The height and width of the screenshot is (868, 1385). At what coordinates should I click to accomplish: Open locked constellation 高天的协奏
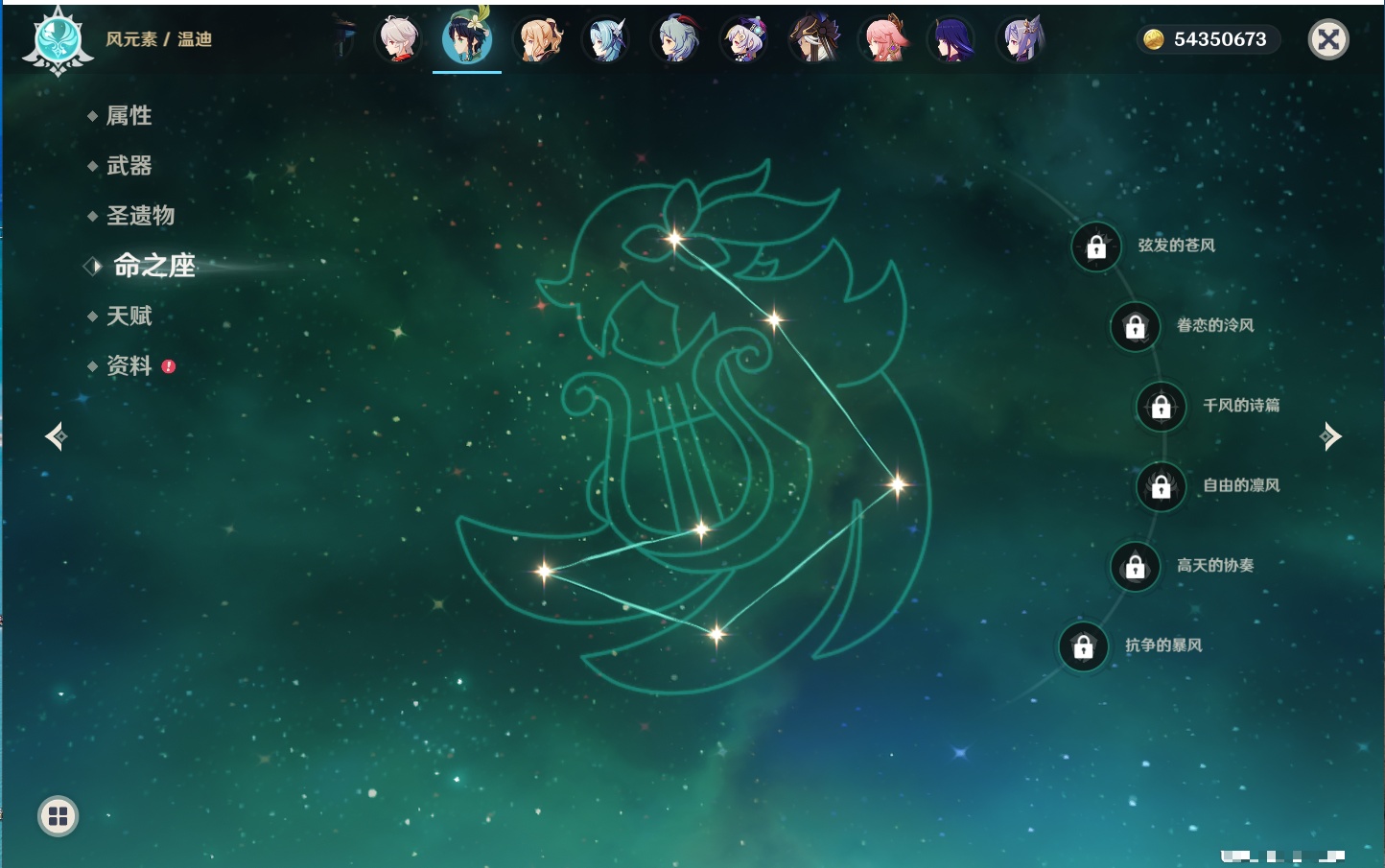coord(1136,567)
